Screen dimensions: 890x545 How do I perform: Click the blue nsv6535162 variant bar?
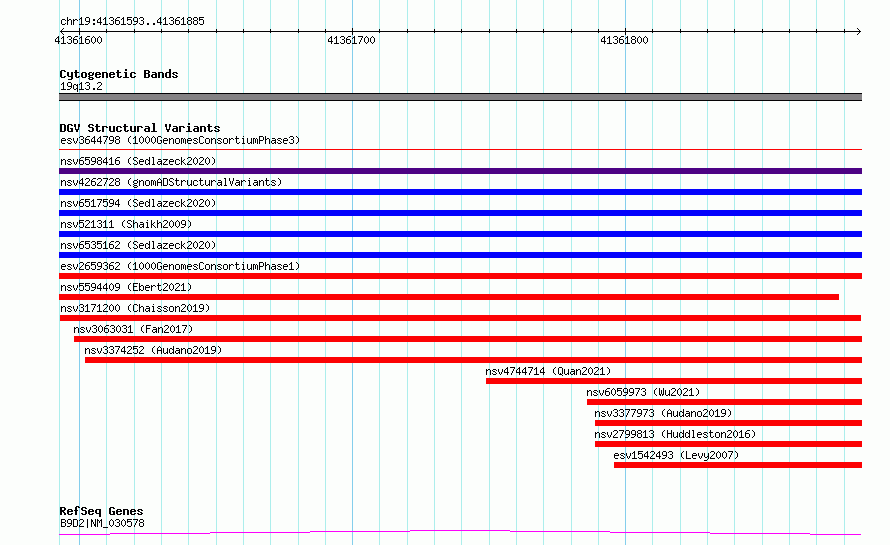coord(460,255)
